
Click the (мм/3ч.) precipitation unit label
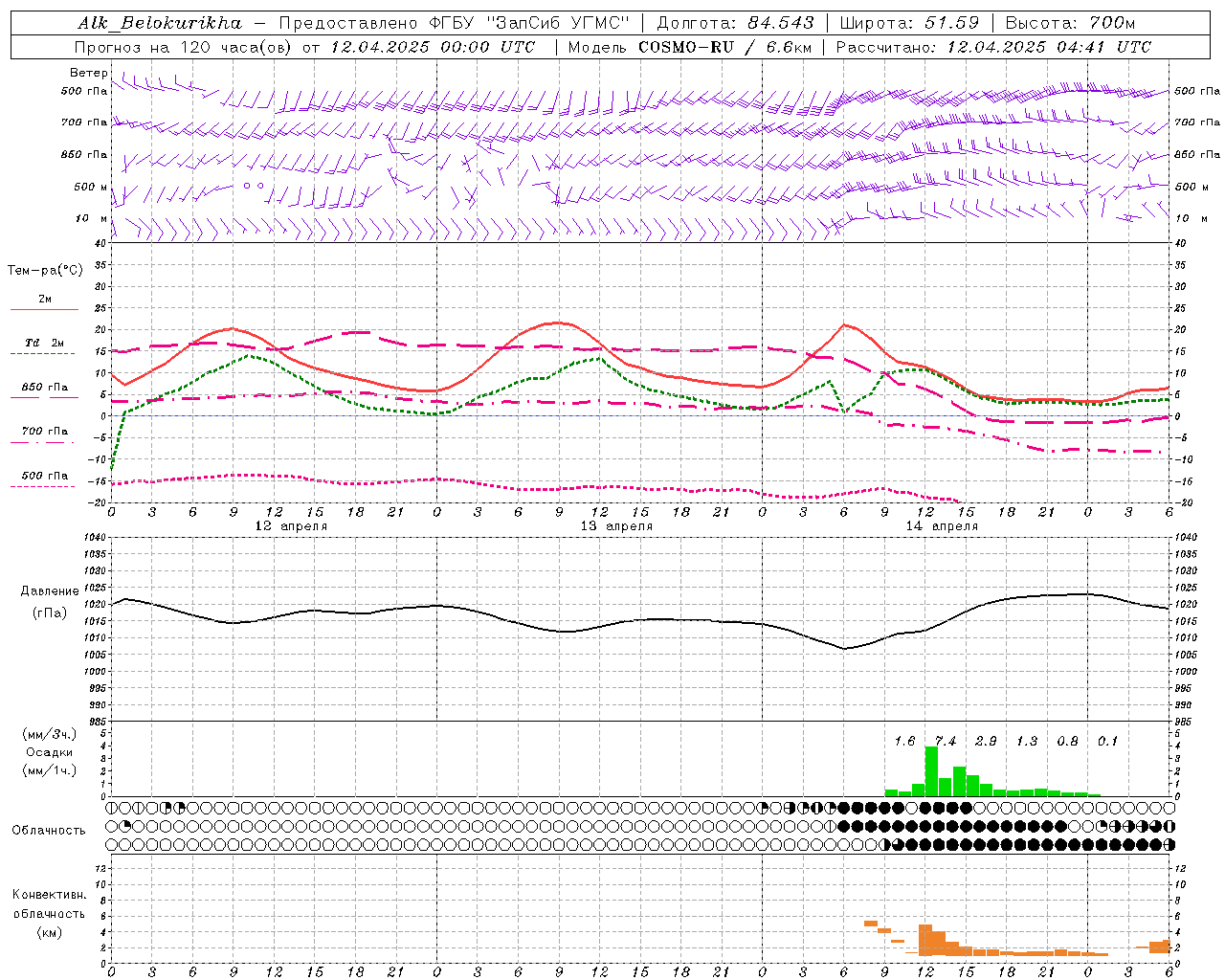pyautogui.click(x=50, y=735)
